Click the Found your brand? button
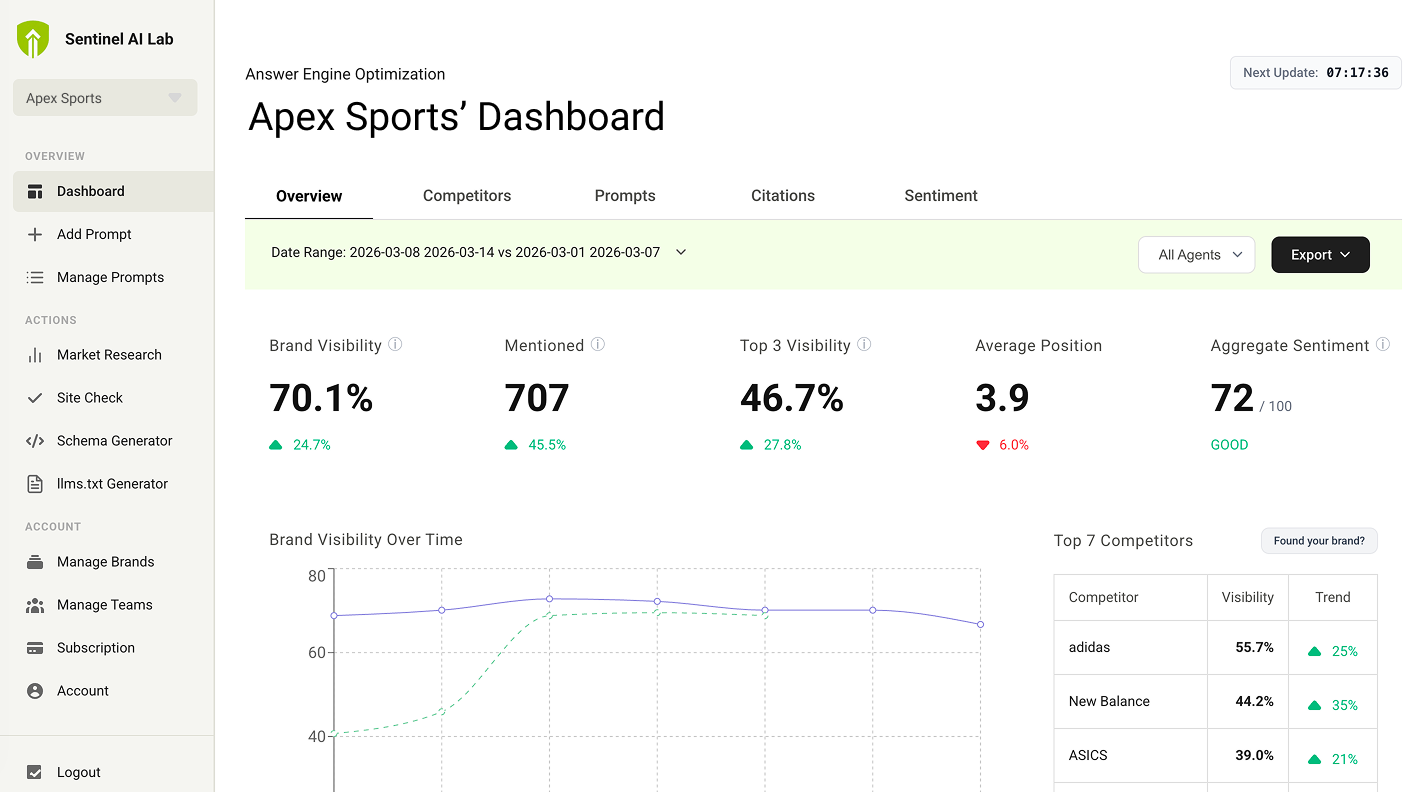Image resolution: width=1424 pixels, height=792 pixels. click(1319, 541)
